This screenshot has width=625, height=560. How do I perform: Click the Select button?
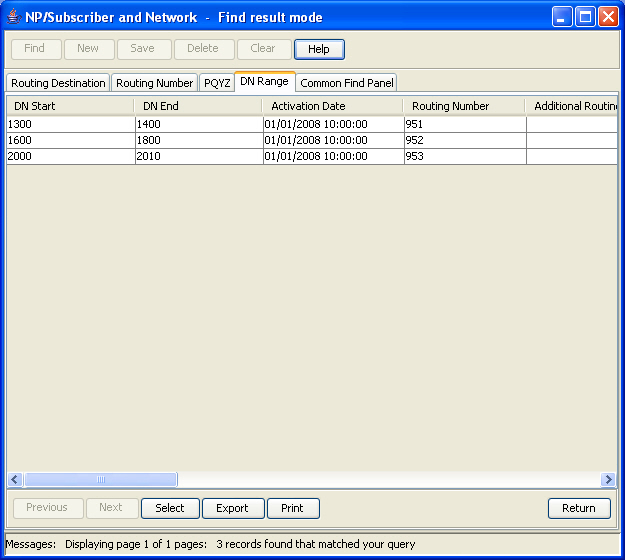pyautogui.click(x=170, y=508)
